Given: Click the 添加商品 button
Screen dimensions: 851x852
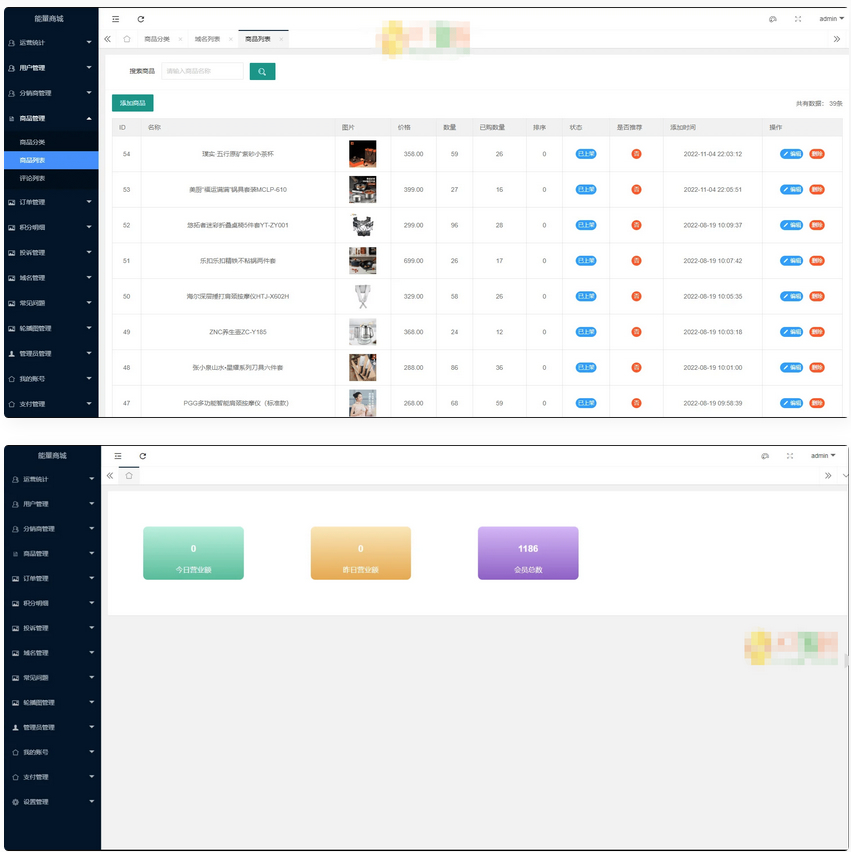Looking at the screenshot, I should click(x=133, y=103).
